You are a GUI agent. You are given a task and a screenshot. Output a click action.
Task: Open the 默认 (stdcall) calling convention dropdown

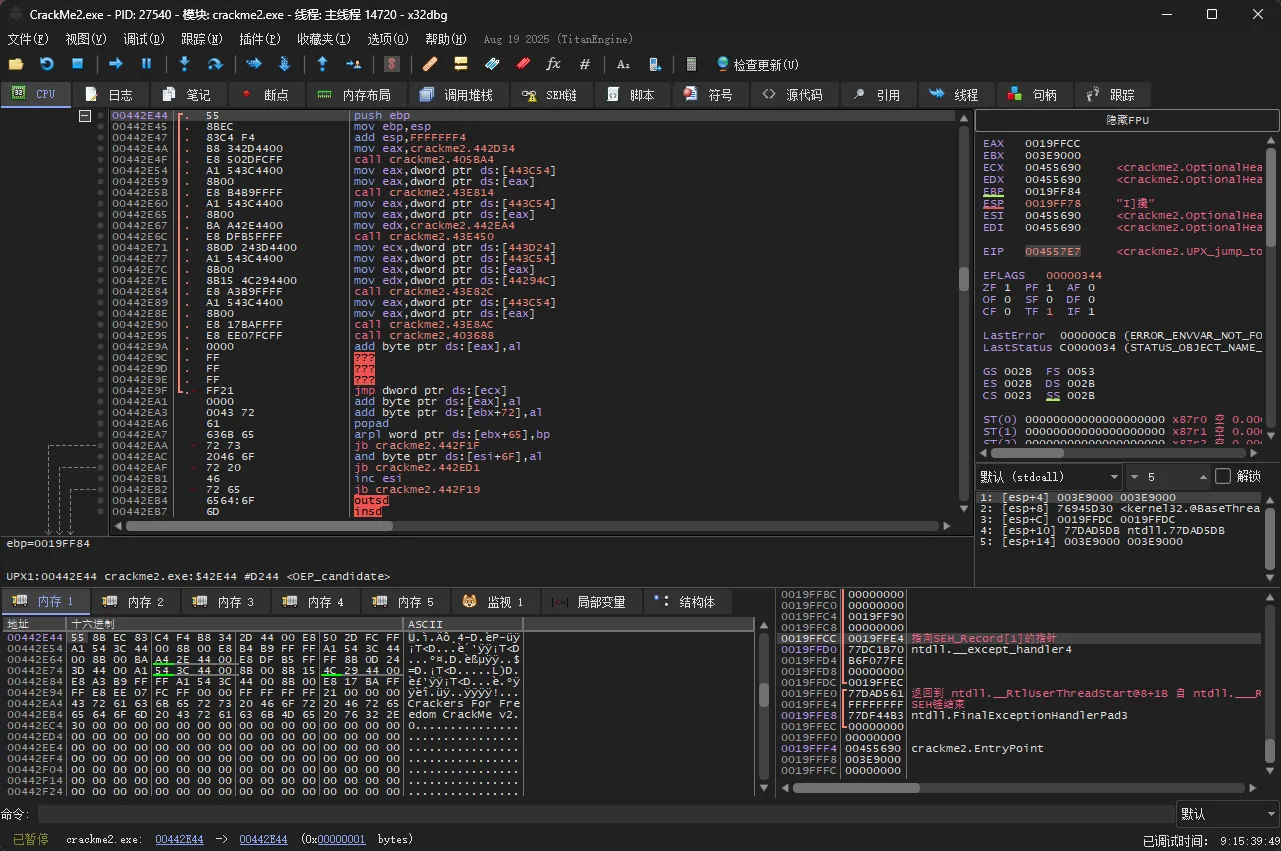1049,477
